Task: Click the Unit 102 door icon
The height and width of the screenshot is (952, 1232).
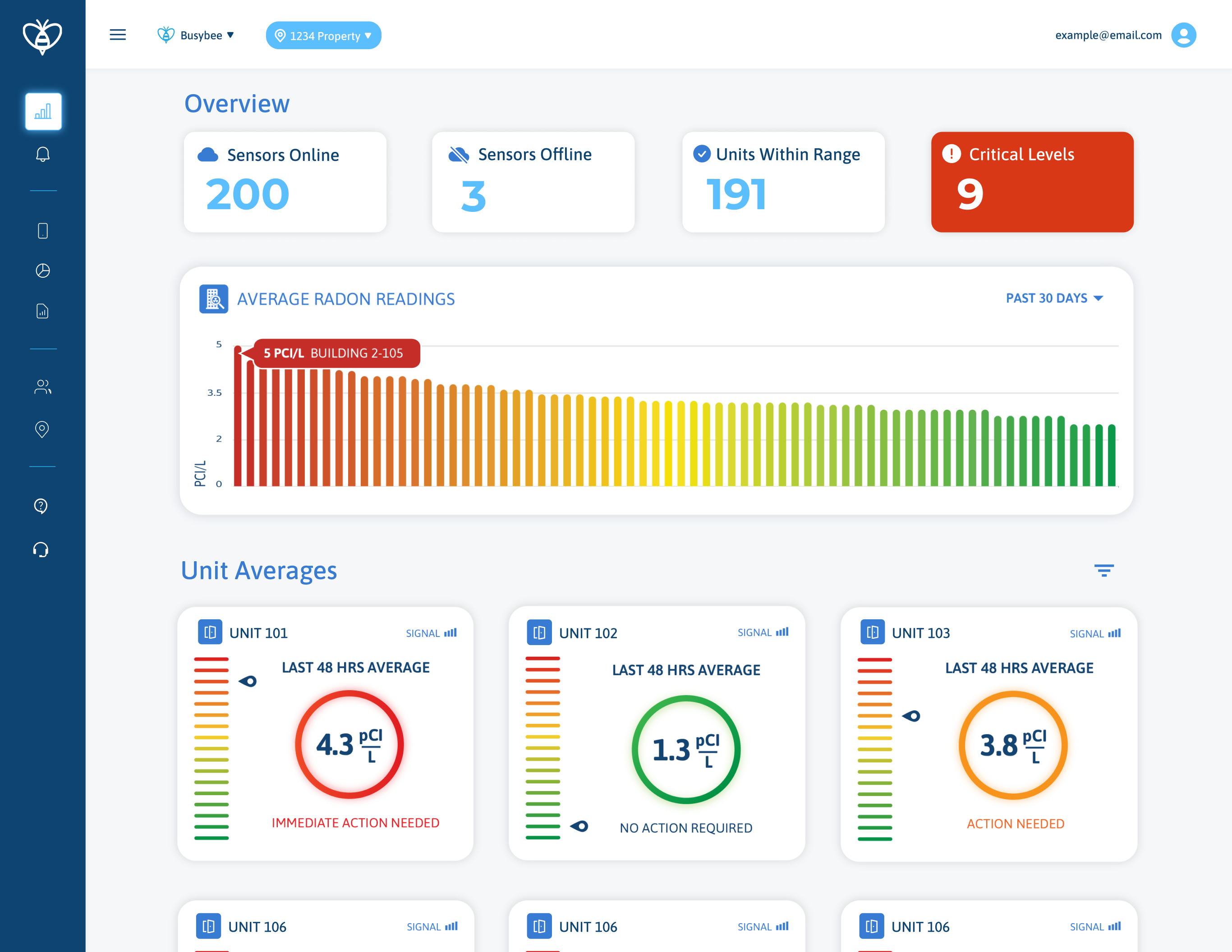Action: point(539,632)
